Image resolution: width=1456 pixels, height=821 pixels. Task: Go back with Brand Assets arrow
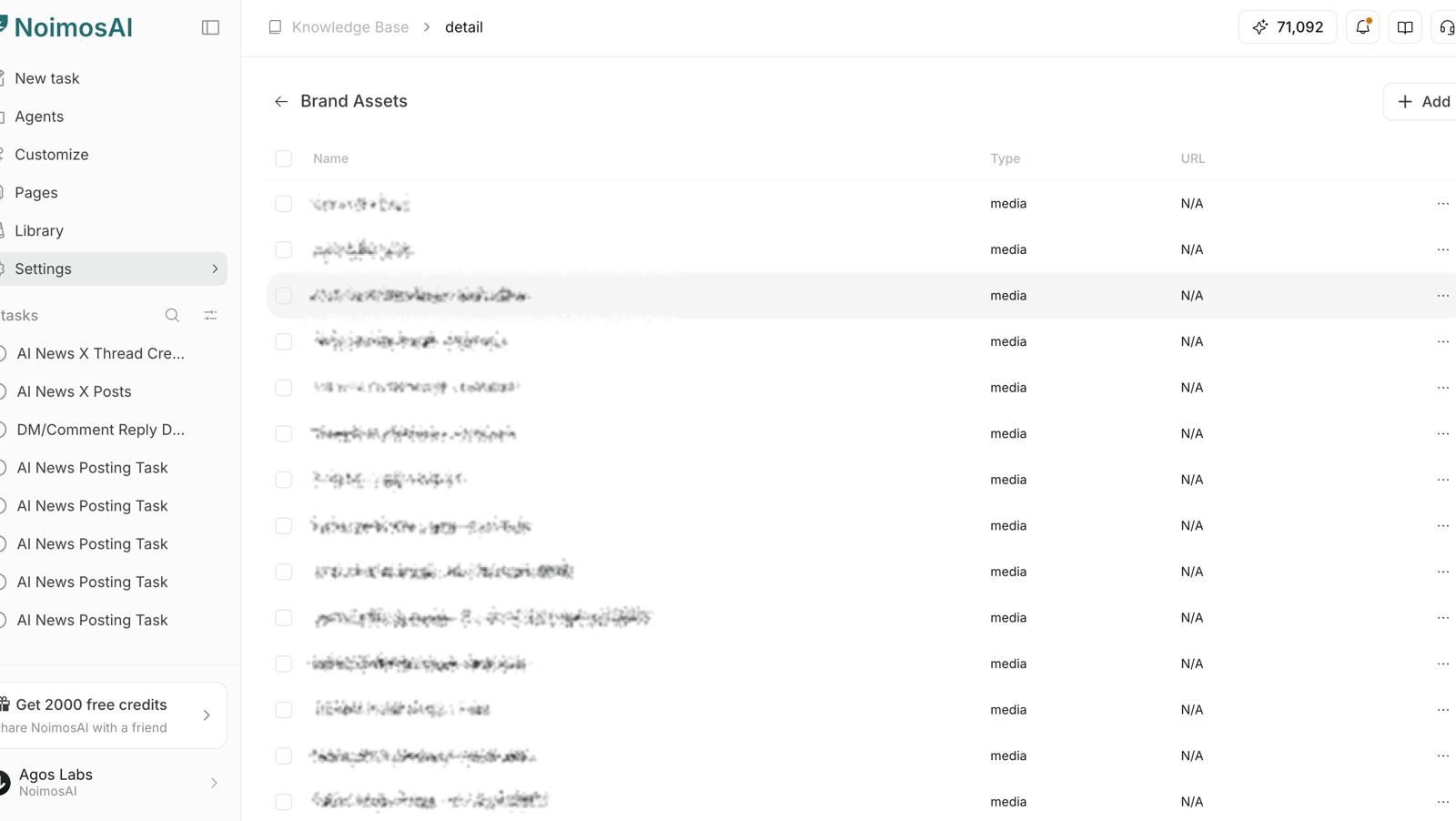tap(281, 101)
